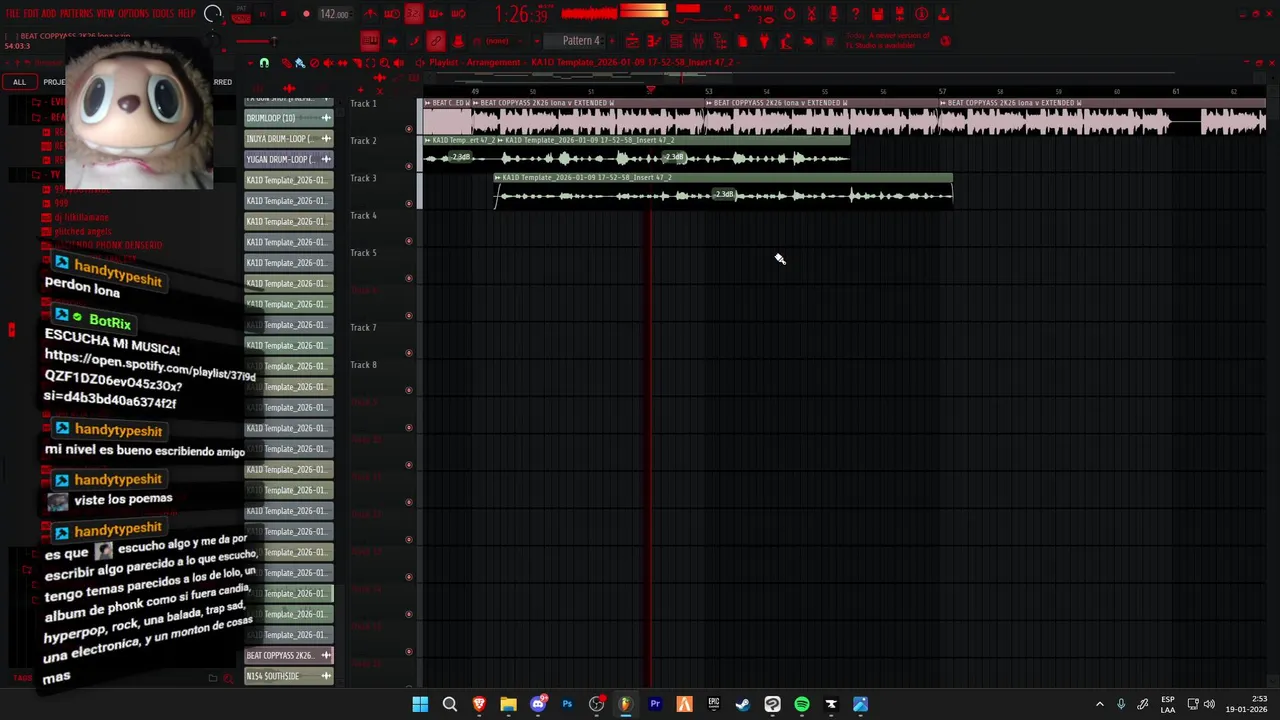Toggle overdub blend recording icon
Viewport: 1280px width, 720px height.
[x=436, y=14]
